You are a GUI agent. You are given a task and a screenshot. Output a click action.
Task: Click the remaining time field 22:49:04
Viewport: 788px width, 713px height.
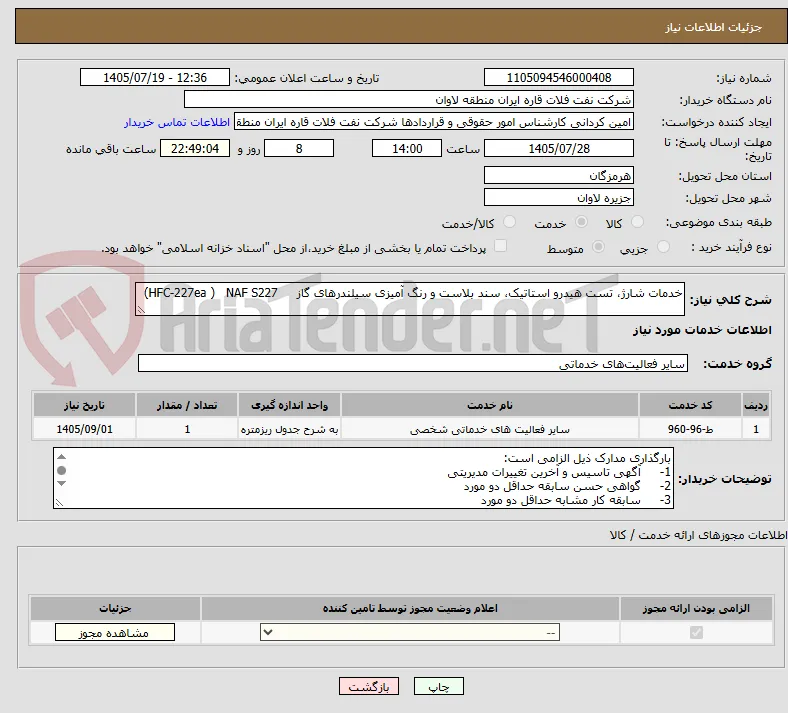tap(195, 149)
